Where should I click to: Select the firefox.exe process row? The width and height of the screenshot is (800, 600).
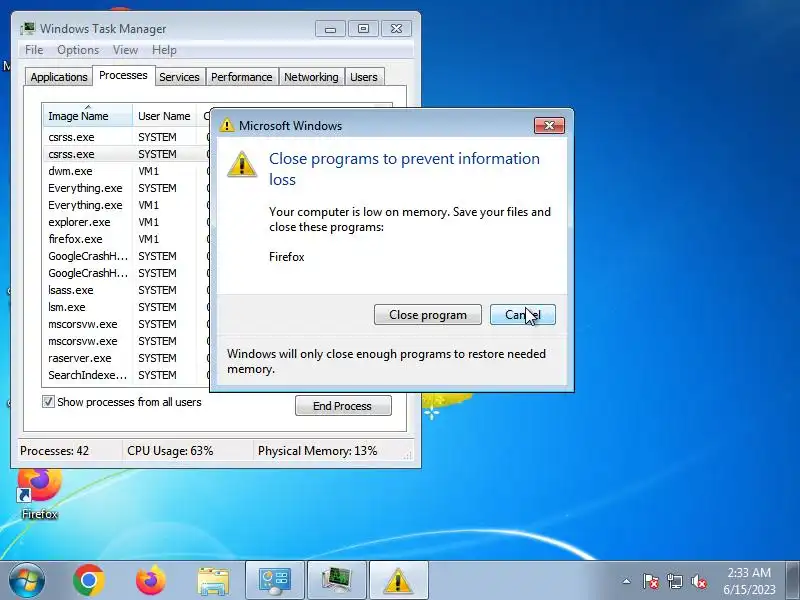click(x=126, y=239)
